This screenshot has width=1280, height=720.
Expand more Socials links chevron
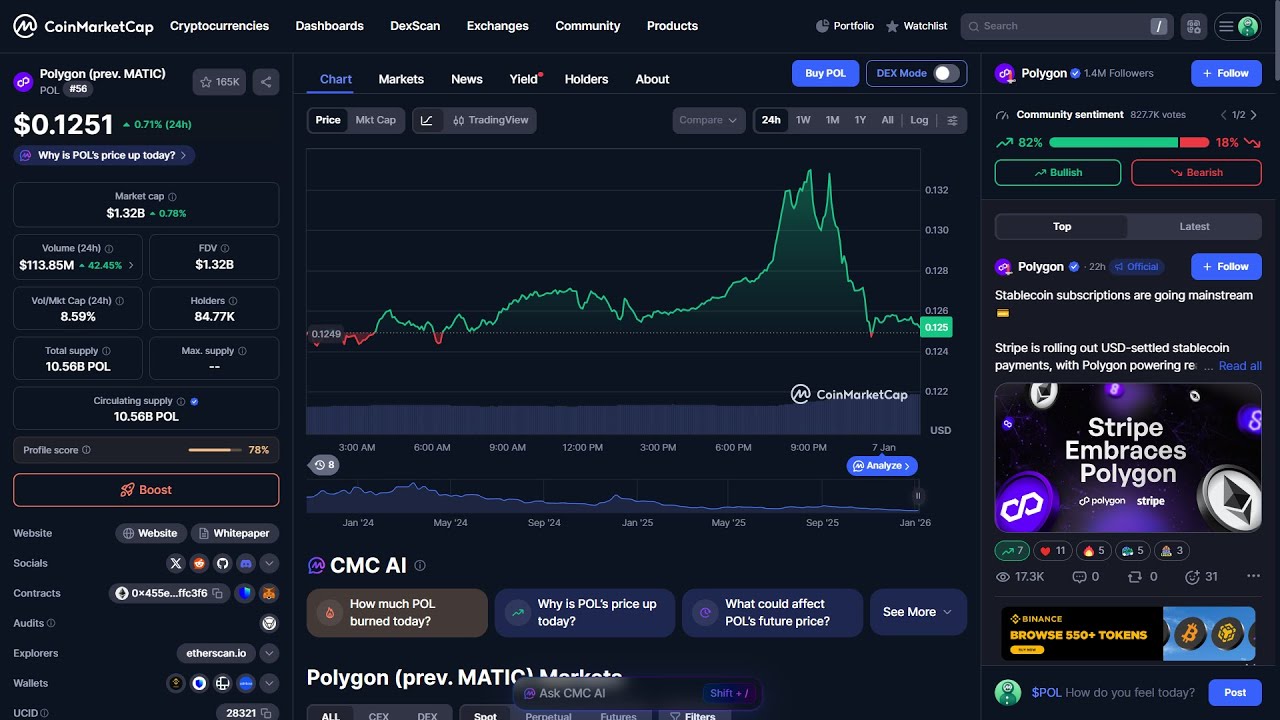(x=269, y=563)
